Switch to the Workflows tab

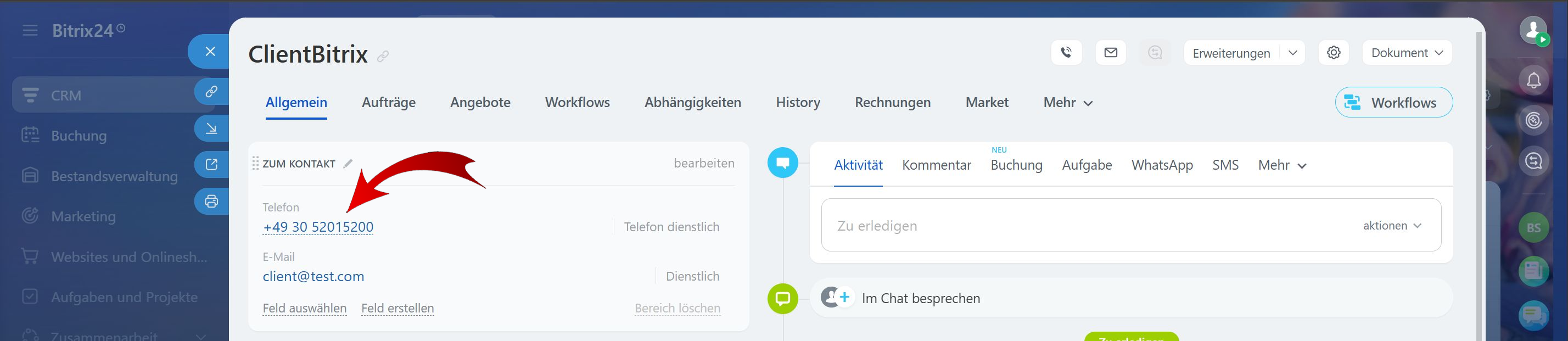click(x=577, y=102)
